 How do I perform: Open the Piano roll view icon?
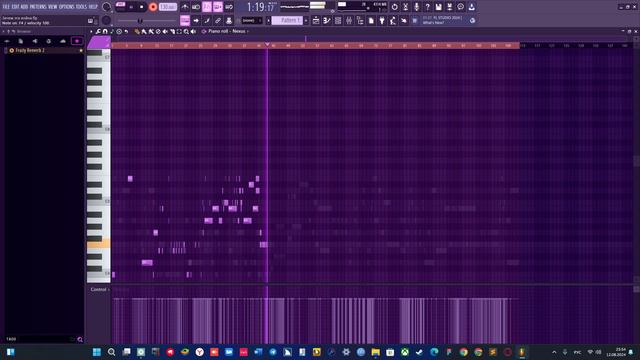[x=327, y=20]
